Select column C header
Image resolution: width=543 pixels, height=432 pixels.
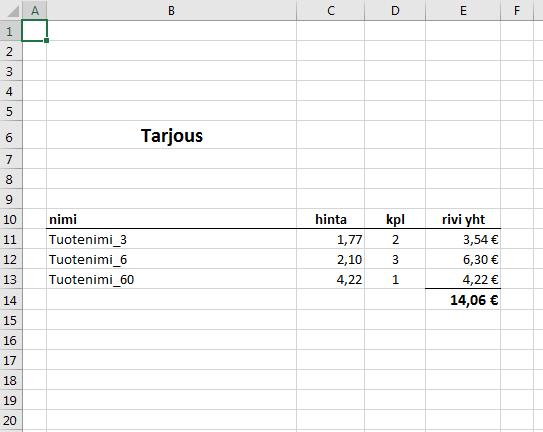(x=331, y=10)
